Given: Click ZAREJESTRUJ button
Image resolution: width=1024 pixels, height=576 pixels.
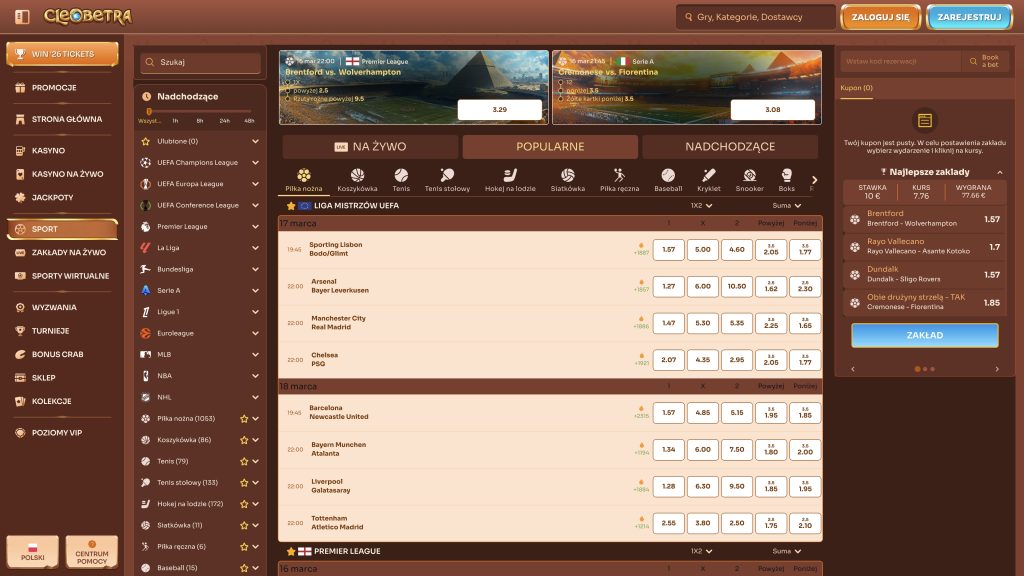Looking at the screenshot, I should point(969,17).
